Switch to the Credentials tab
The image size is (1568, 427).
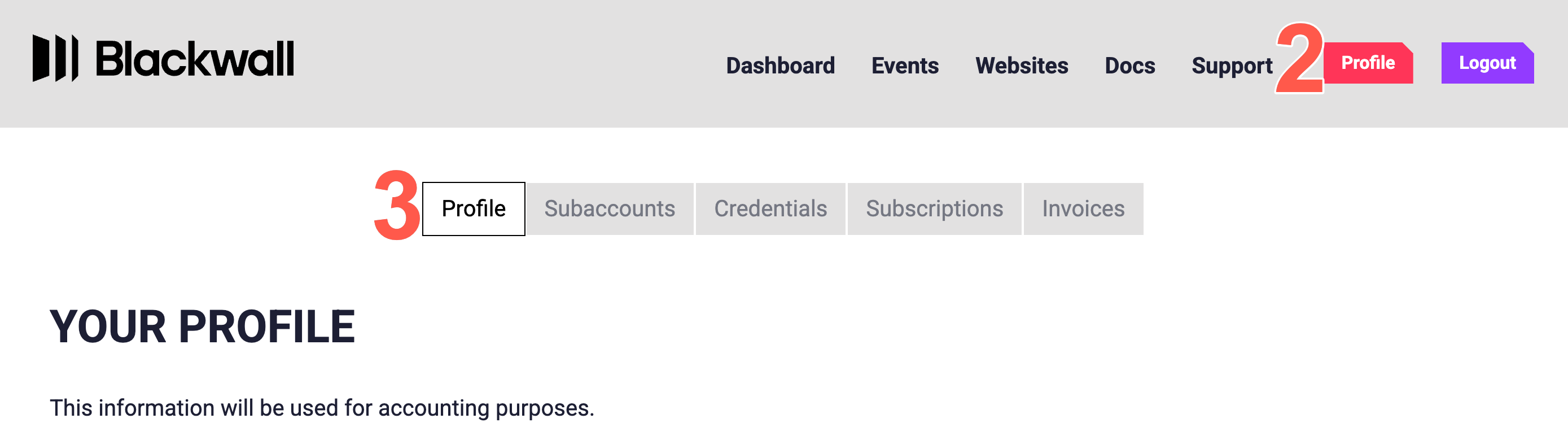tap(770, 209)
